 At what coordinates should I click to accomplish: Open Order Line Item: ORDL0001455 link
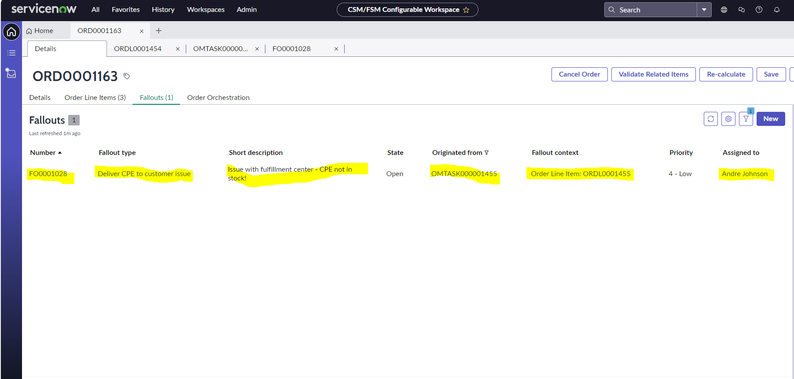tap(580, 174)
